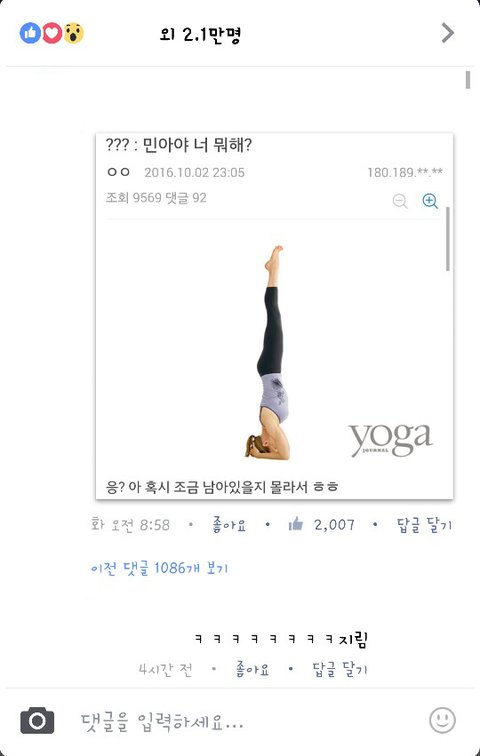The width and height of the screenshot is (480, 756).
Task: Tap the 외 2.1만명 reactions count
Action: 200,34
